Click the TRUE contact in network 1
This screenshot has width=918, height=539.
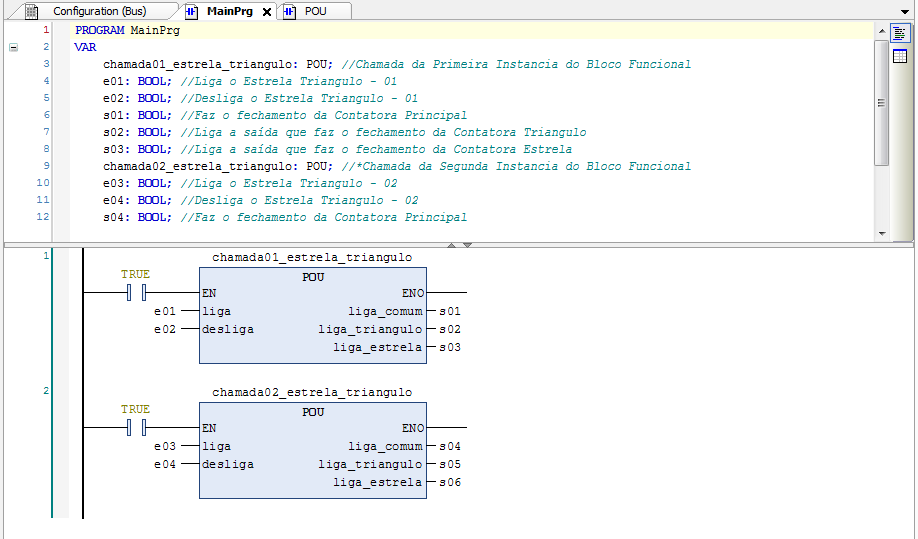(137, 293)
